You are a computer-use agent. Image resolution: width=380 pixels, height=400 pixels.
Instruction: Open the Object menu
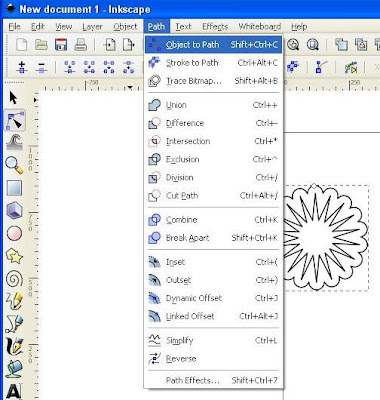125,27
